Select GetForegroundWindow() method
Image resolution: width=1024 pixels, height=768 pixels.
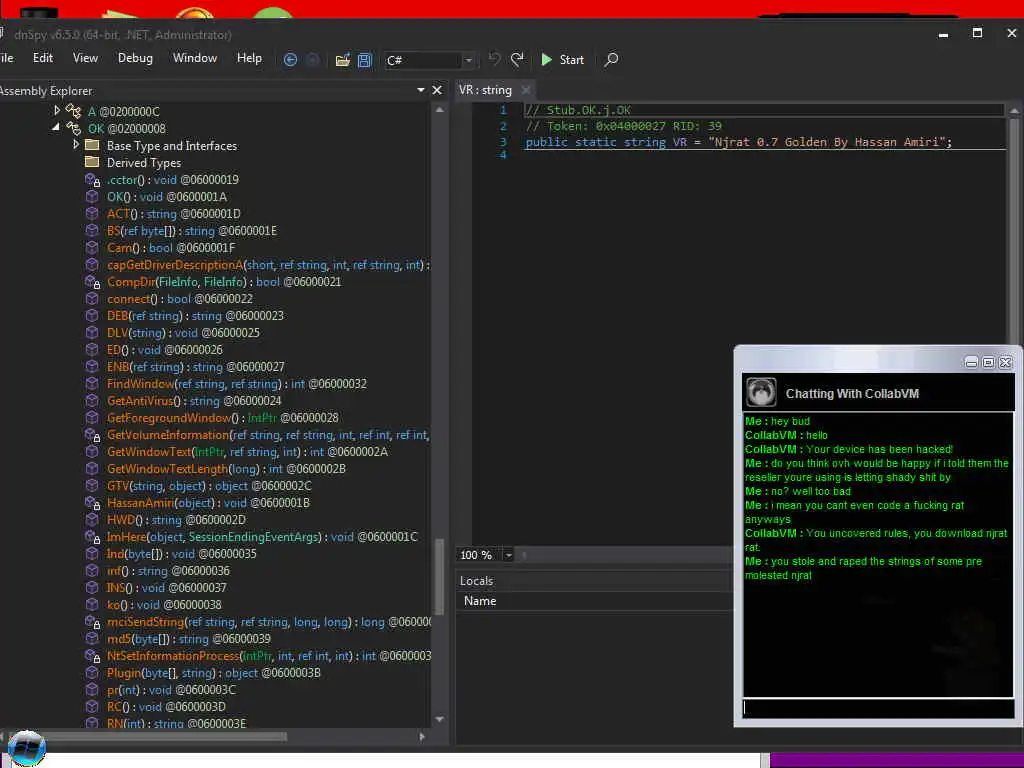tap(223, 417)
